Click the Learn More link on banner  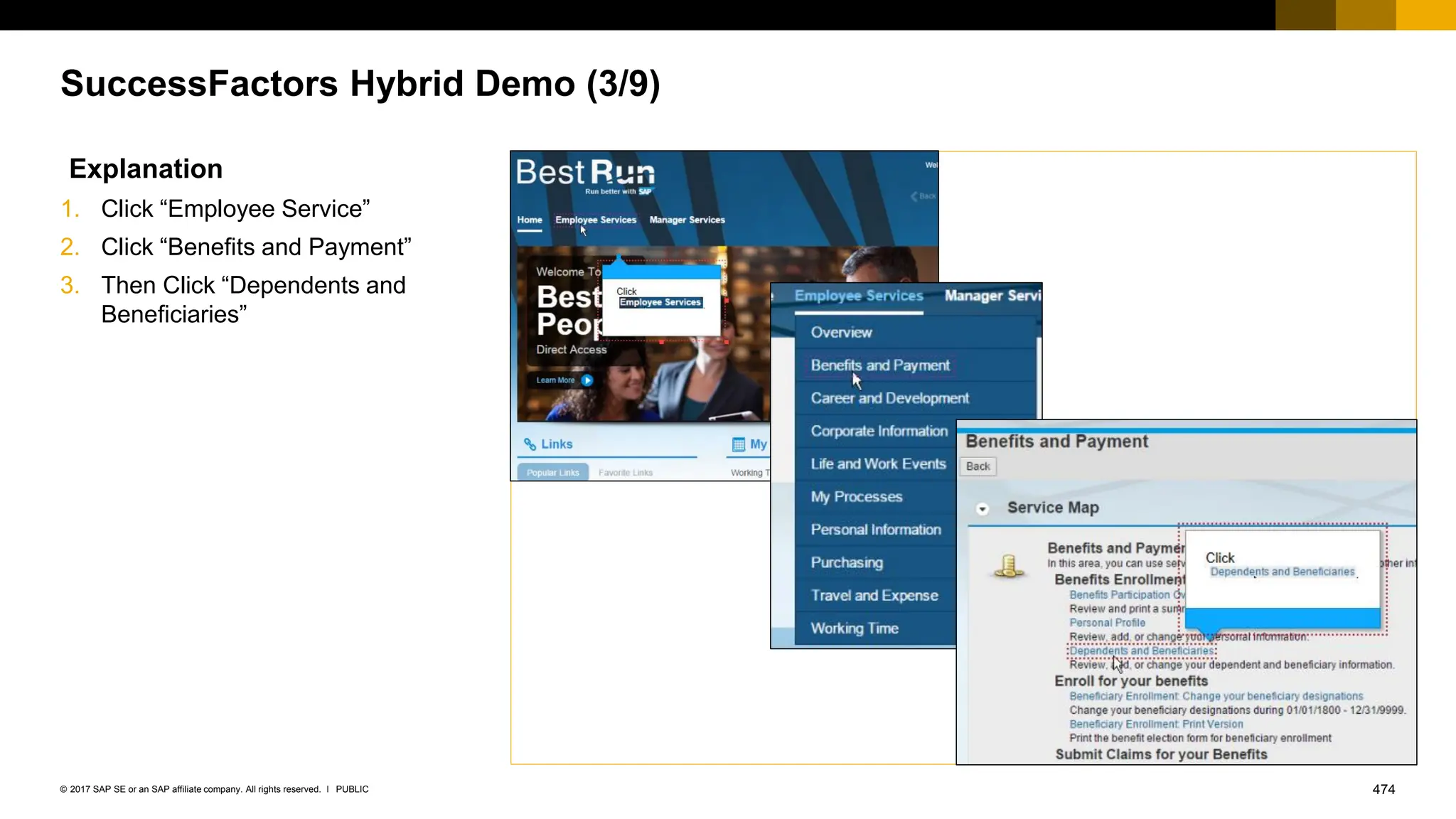[x=555, y=380]
